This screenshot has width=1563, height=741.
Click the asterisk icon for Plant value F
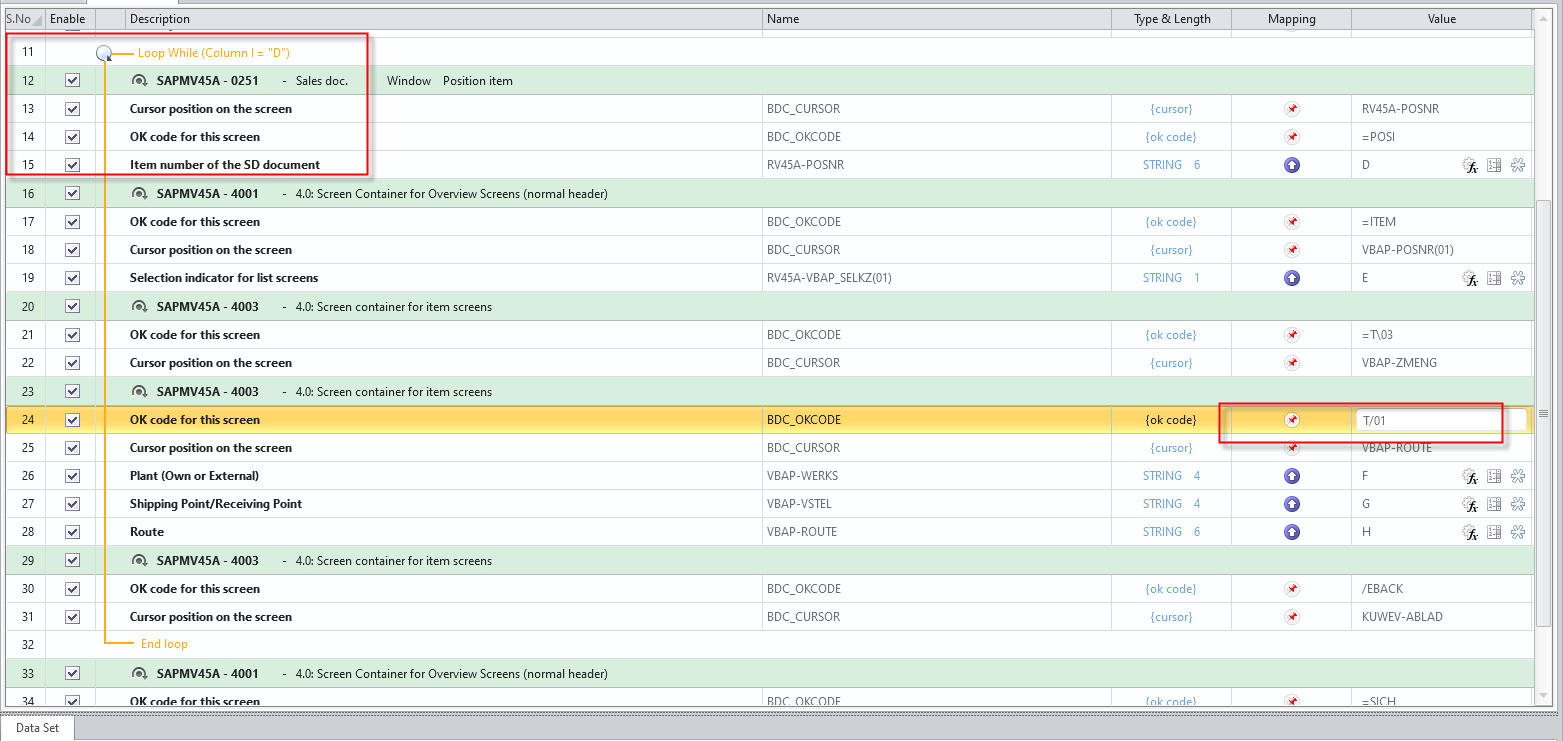pyautogui.click(x=1517, y=477)
